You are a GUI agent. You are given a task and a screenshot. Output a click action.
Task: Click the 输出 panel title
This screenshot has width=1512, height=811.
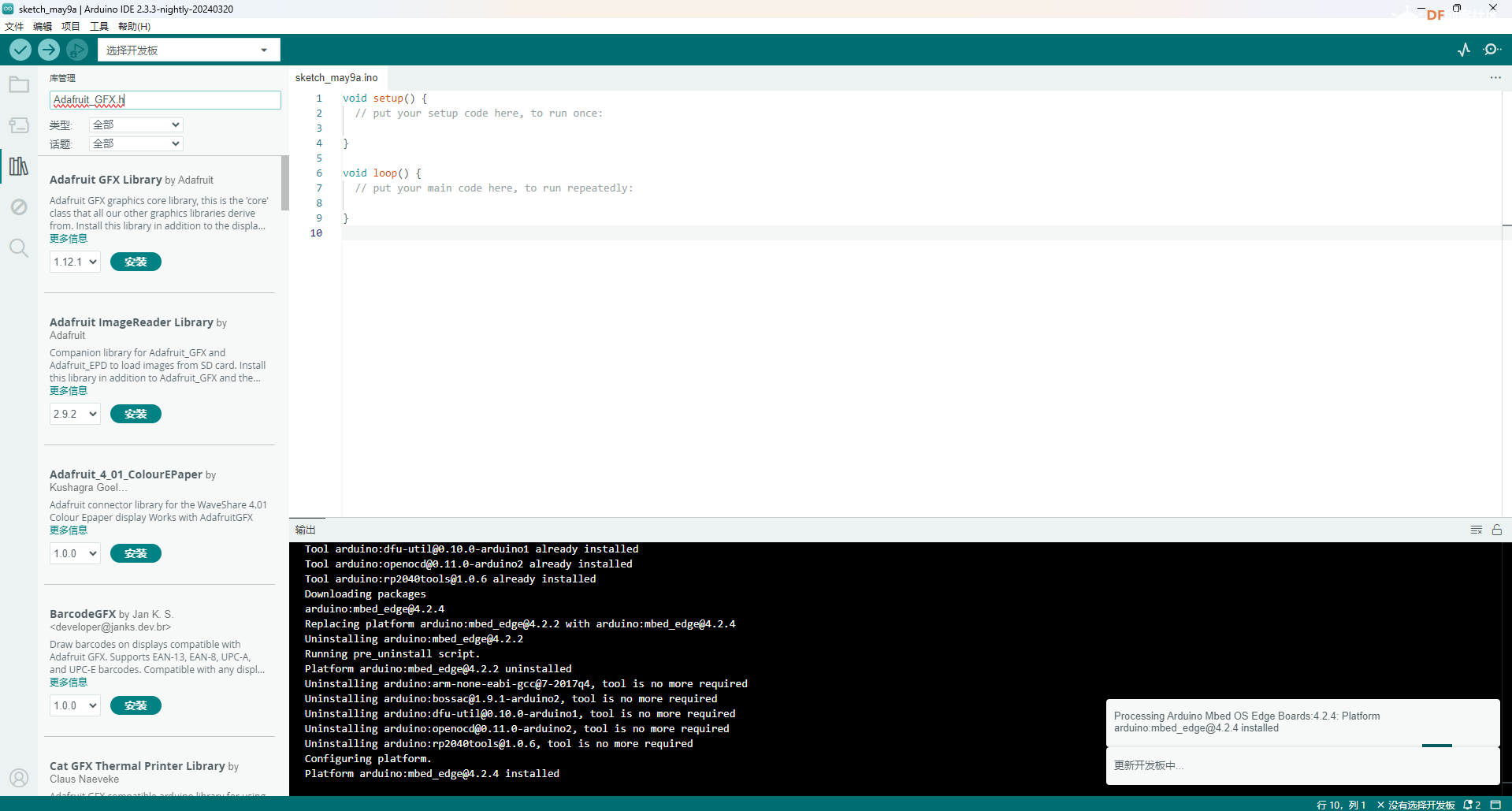coord(306,530)
